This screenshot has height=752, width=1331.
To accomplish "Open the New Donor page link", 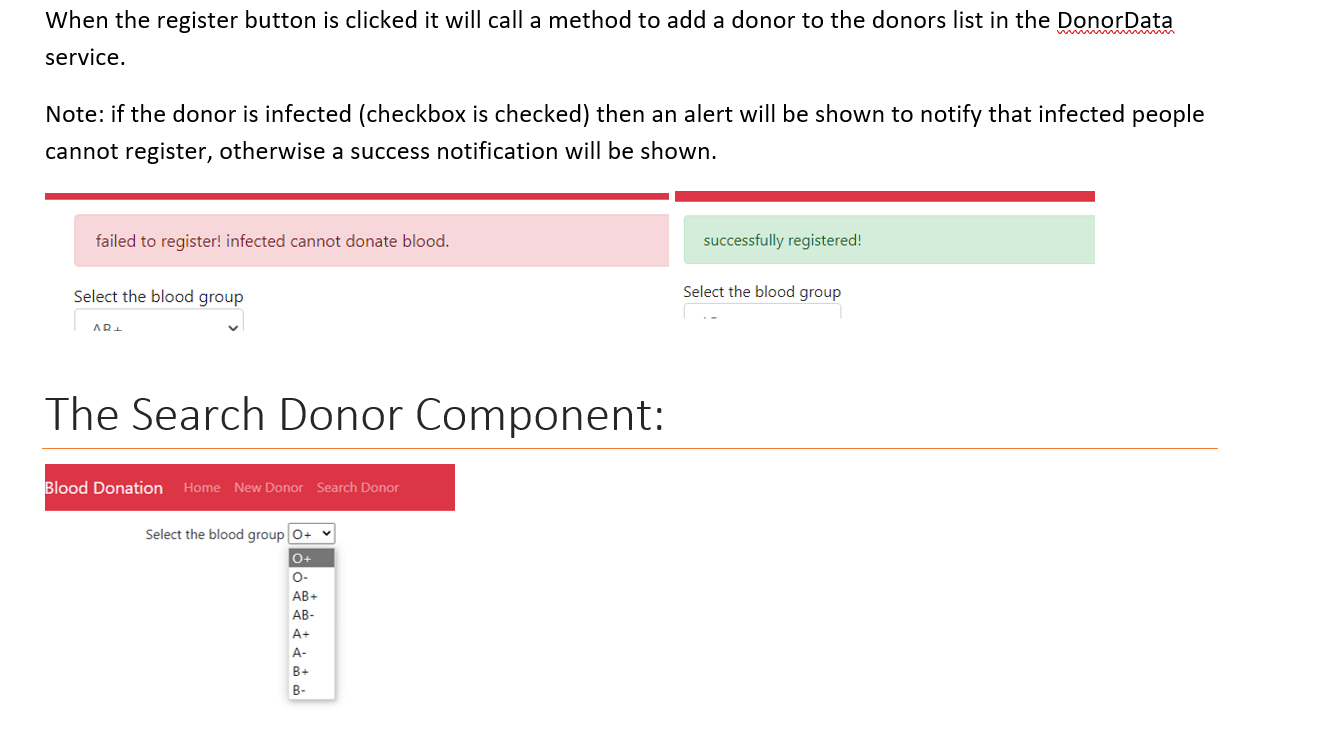I will coord(268,487).
